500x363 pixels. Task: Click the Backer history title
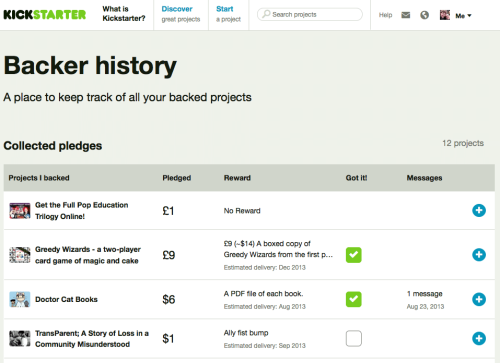[90, 66]
